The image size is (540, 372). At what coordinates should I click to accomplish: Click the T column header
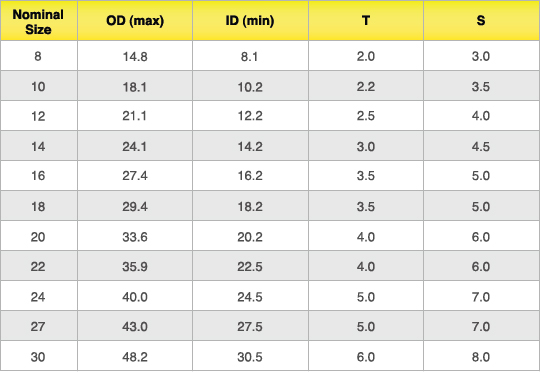(366, 21)
